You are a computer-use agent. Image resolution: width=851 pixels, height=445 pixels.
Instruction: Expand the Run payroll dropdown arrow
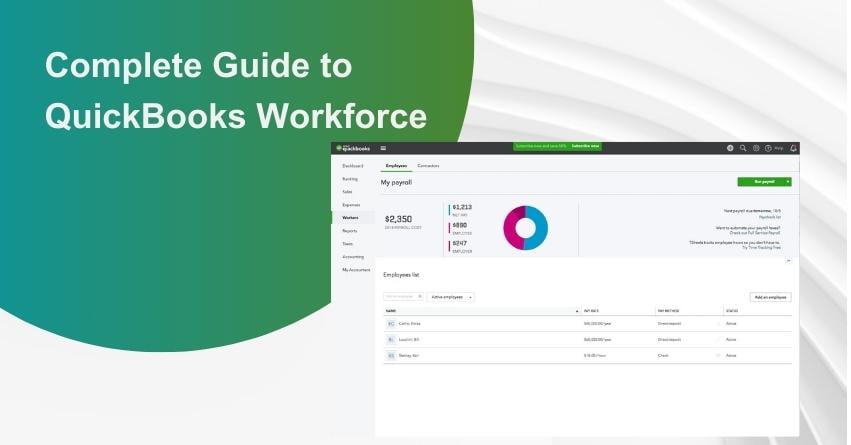click(x=788, y=182)
